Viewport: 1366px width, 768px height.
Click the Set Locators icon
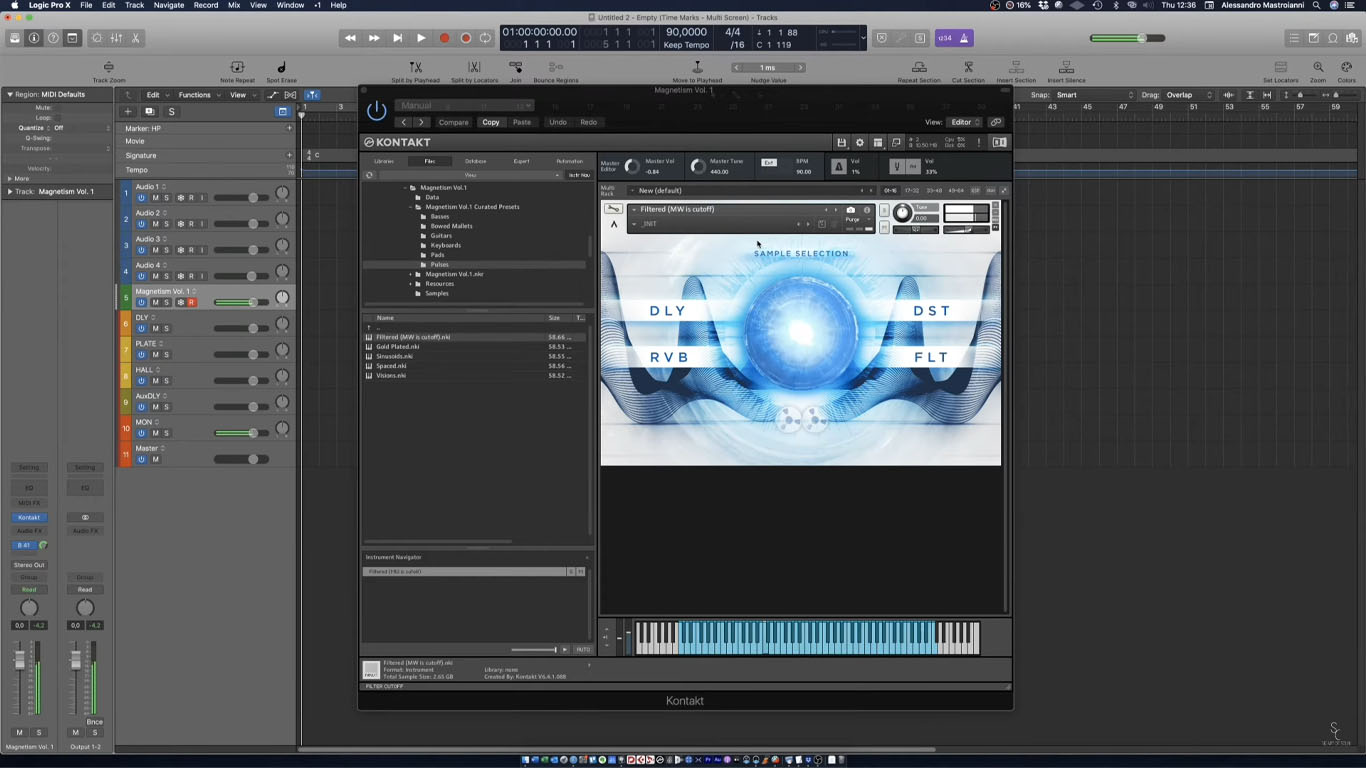[1280, 67]
